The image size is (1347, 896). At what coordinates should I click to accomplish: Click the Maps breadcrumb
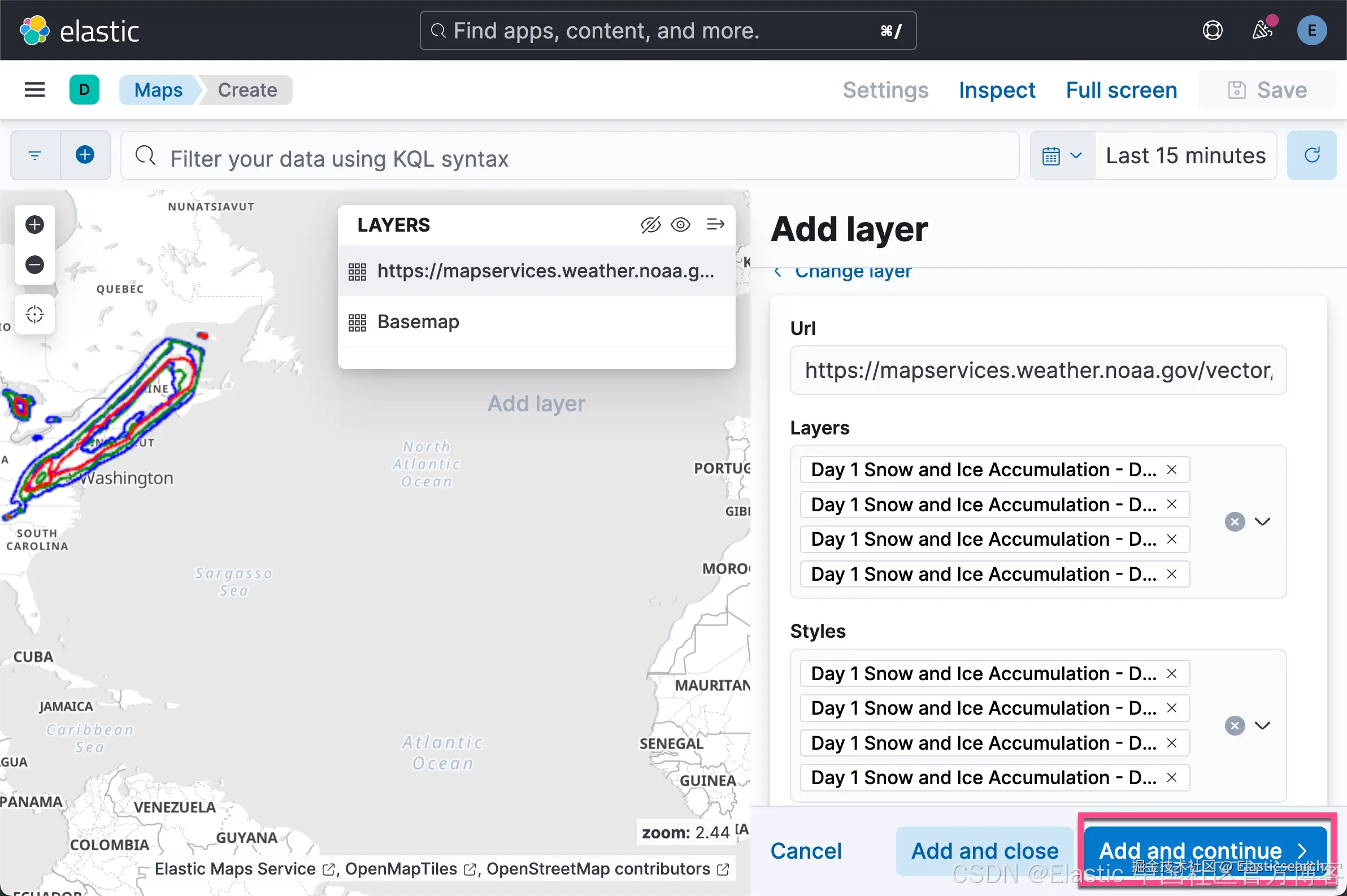[158, 90]
